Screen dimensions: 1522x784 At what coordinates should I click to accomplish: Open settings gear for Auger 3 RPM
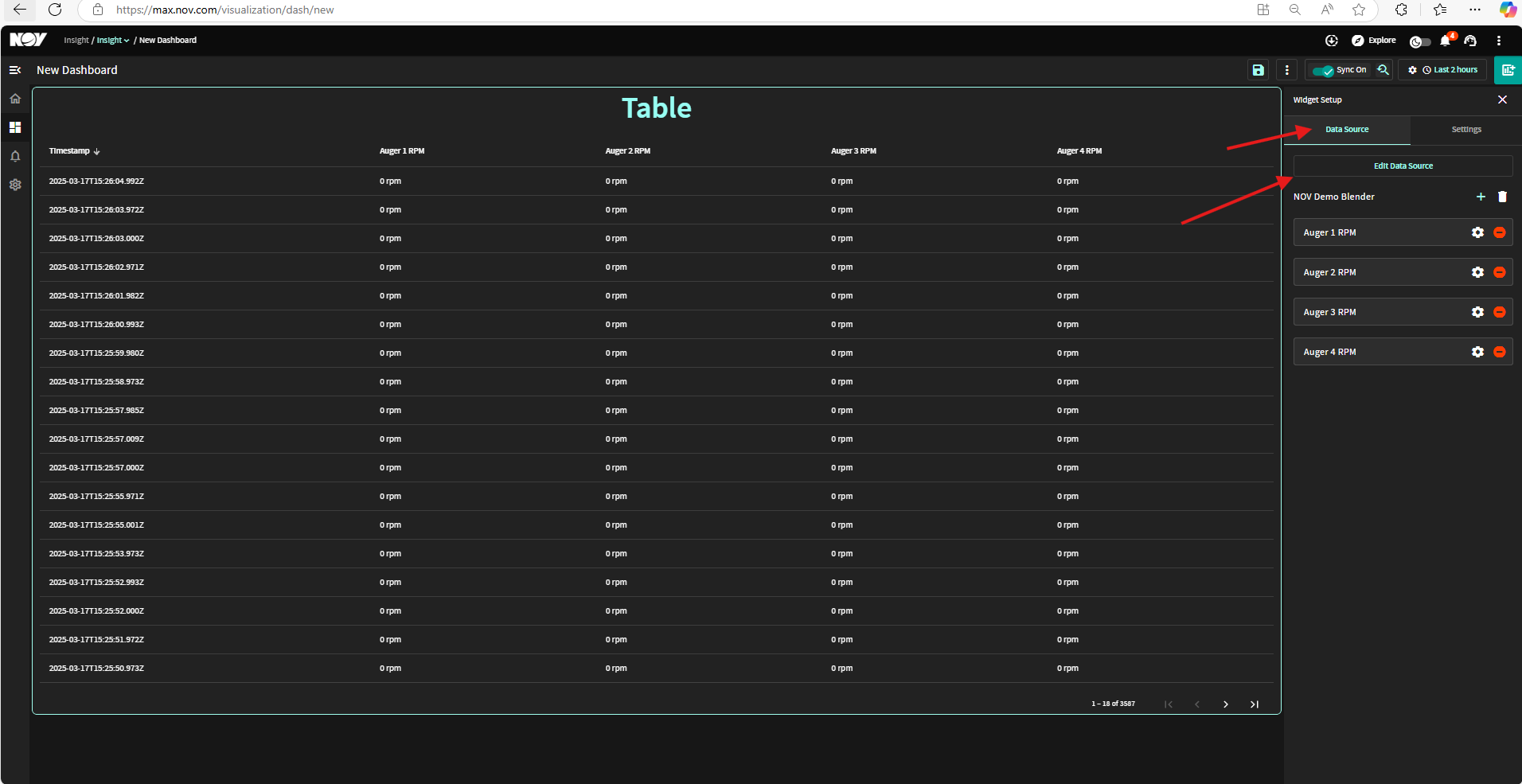coord(1477,312)
